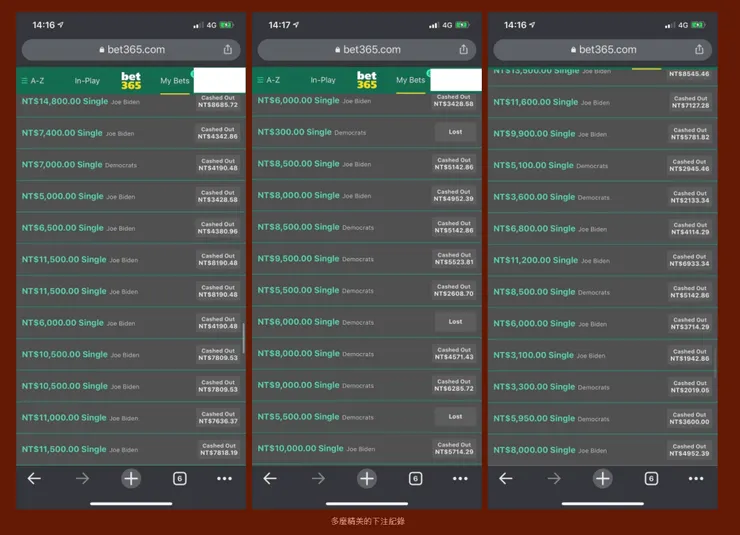Open the tab switcher in the middle phone
The height and width of the screenshot is (535, 740).
pos(415,478)
